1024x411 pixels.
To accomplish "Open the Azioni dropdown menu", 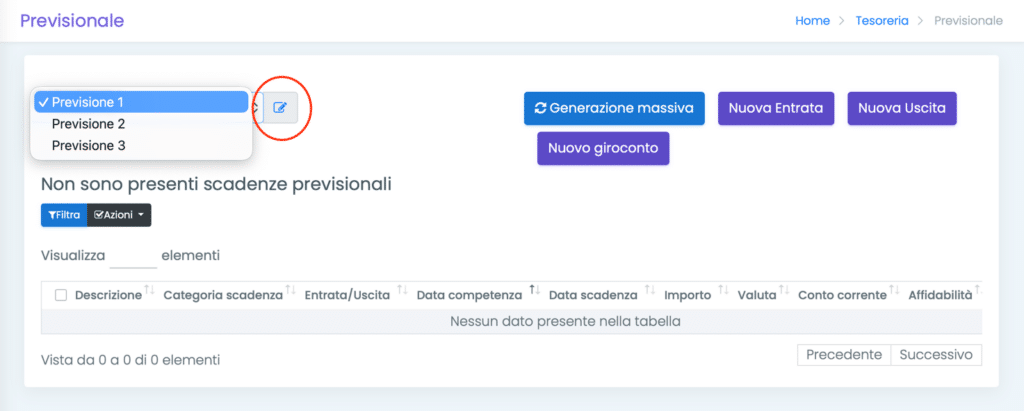I will 119,215.
